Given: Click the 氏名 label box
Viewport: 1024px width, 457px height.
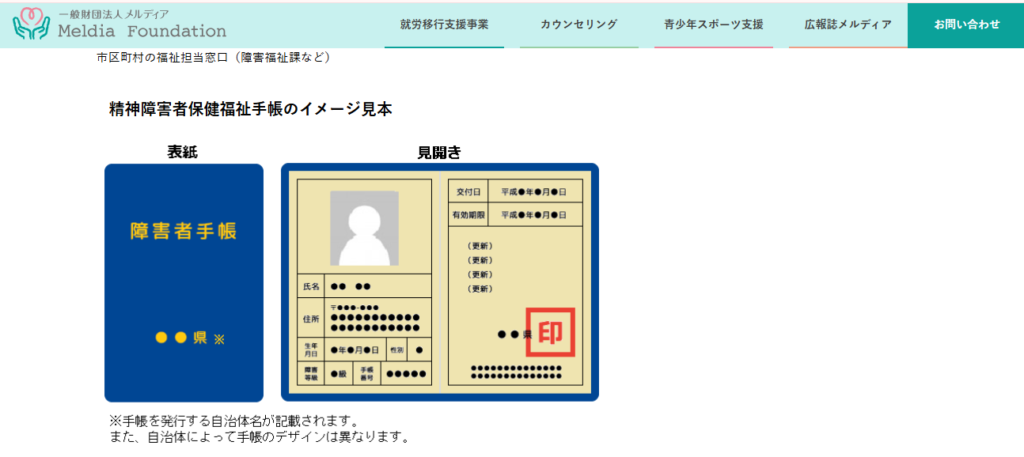Looking at the screenshot, I should point(311,286).
